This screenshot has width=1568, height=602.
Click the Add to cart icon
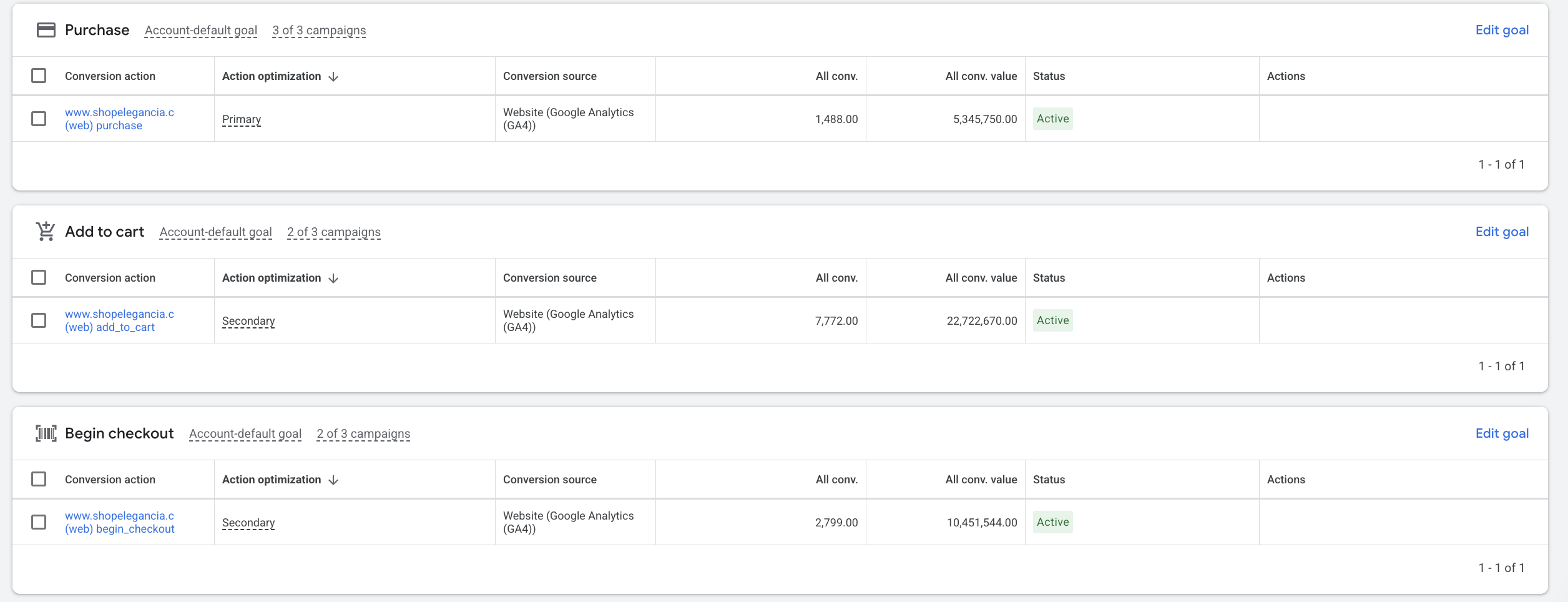click(46, 232)
